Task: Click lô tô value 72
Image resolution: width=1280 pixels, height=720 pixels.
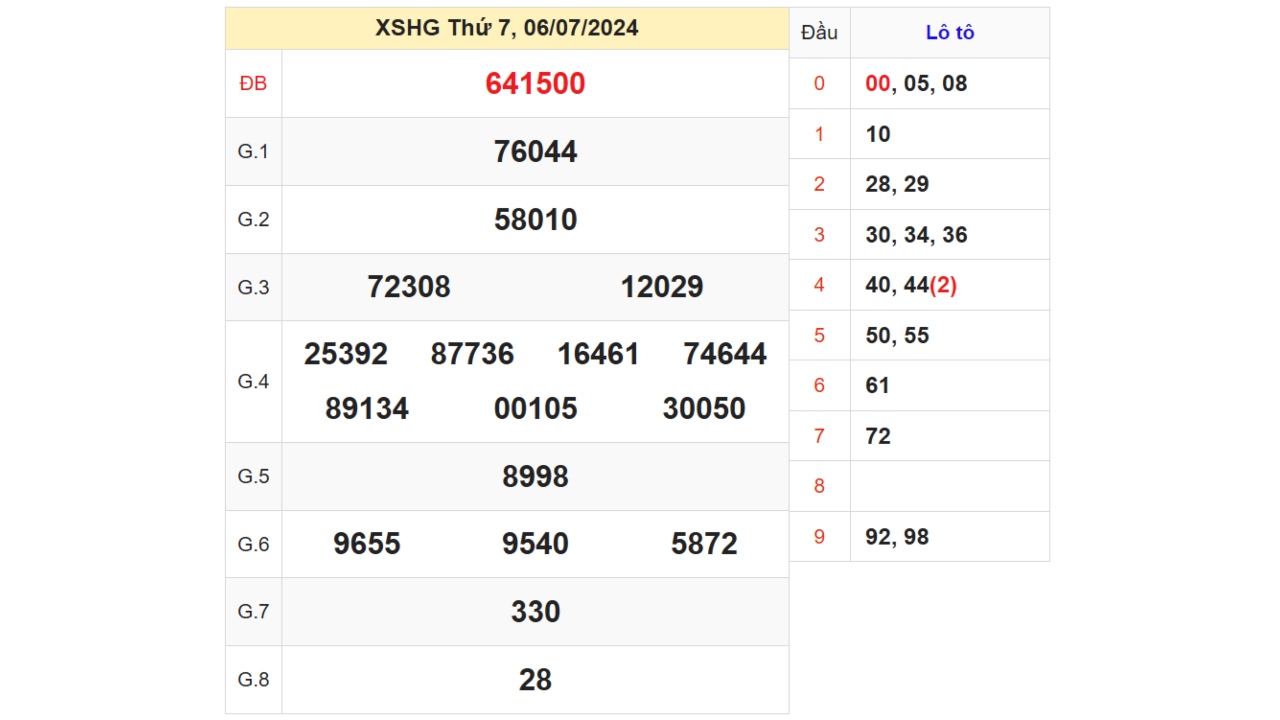Action: tap(878, 436)
